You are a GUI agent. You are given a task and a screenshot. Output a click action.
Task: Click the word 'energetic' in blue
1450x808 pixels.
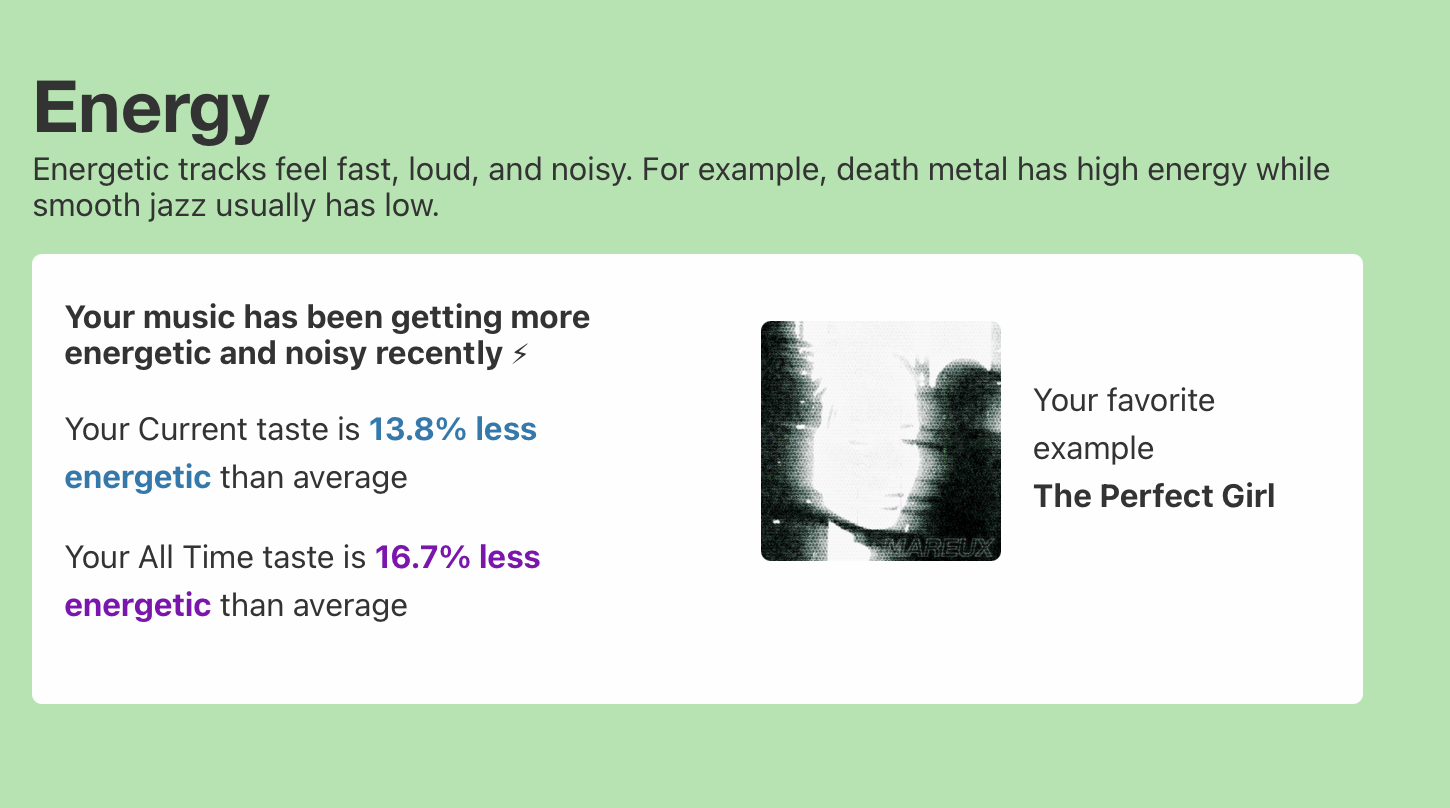[138, 478]
